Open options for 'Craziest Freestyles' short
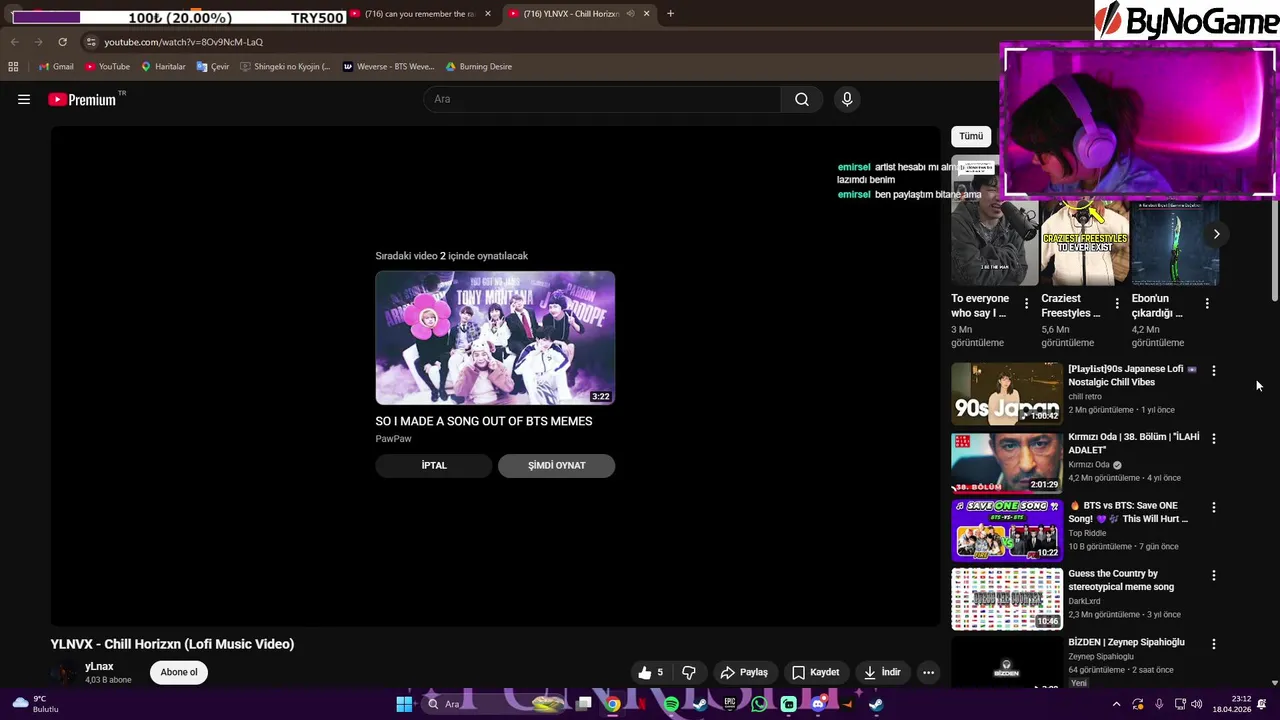Screen dimensions: 1280x720 coord(1116,303)
